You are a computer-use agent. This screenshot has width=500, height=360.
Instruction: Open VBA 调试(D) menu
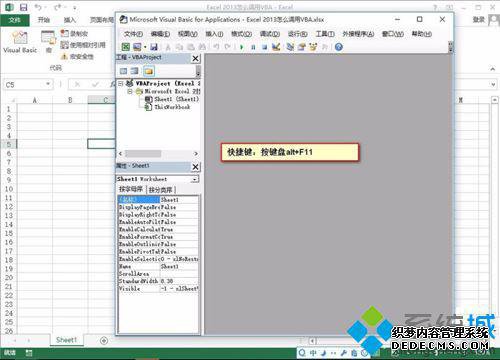pyautogui.click(x=270, y=34)
